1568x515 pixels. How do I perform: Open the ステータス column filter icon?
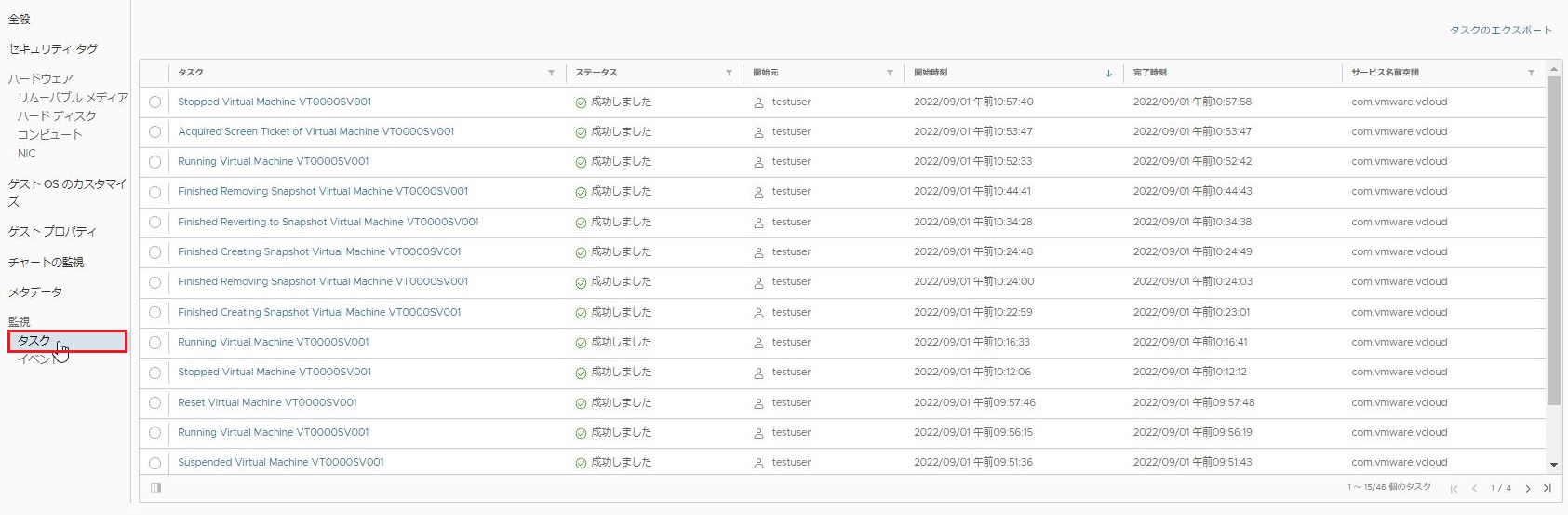(x=729, y=73)
